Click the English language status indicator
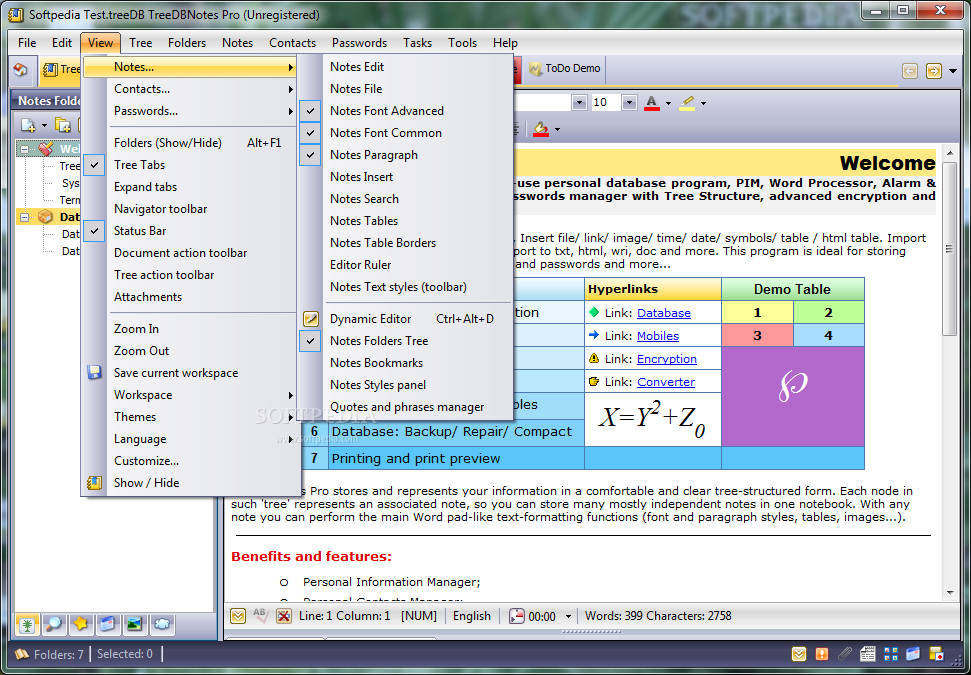Viewport: 971px width, 675px height. click(x=471, y=616)
